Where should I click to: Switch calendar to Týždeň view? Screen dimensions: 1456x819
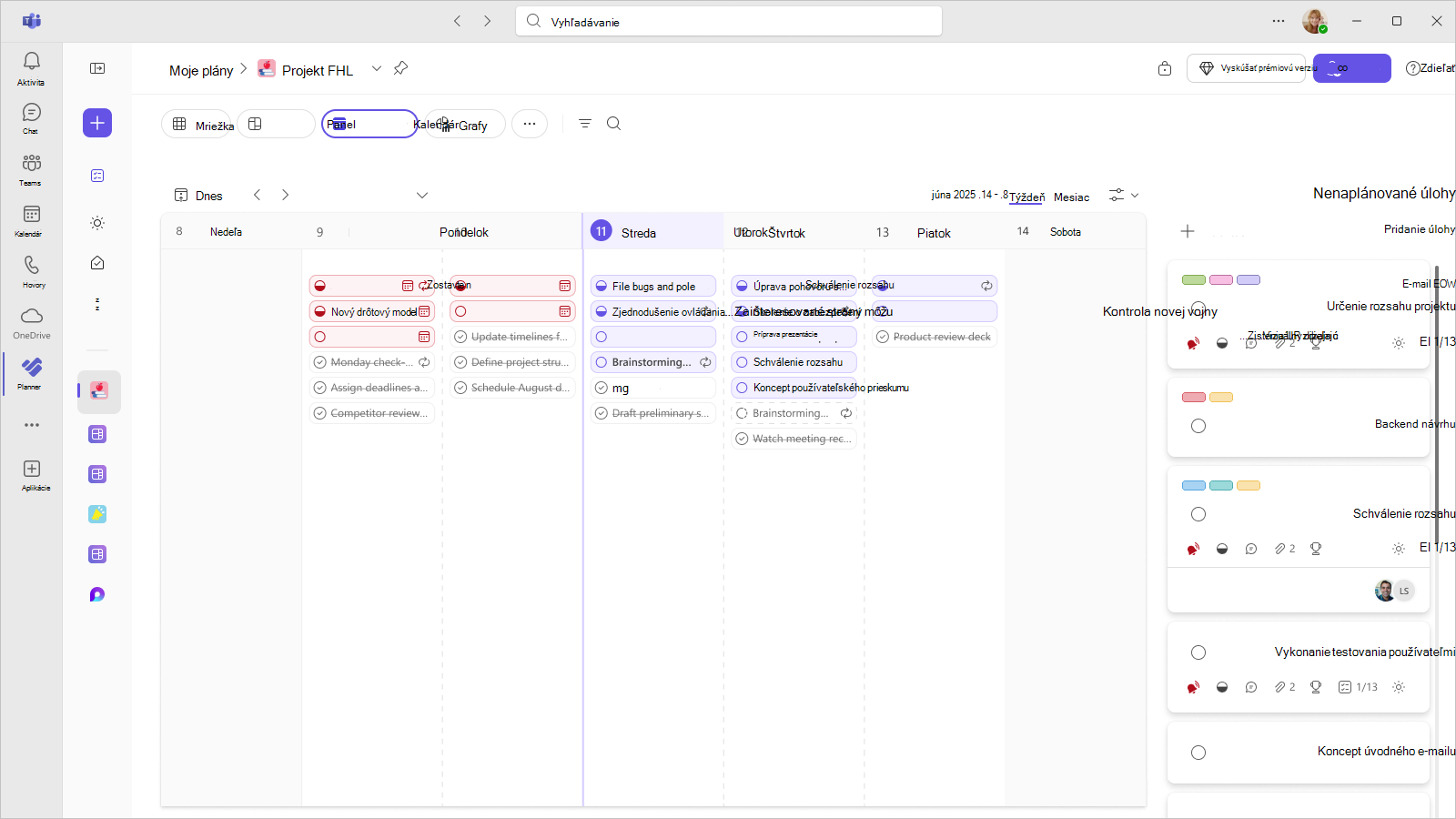[1027, 197]
